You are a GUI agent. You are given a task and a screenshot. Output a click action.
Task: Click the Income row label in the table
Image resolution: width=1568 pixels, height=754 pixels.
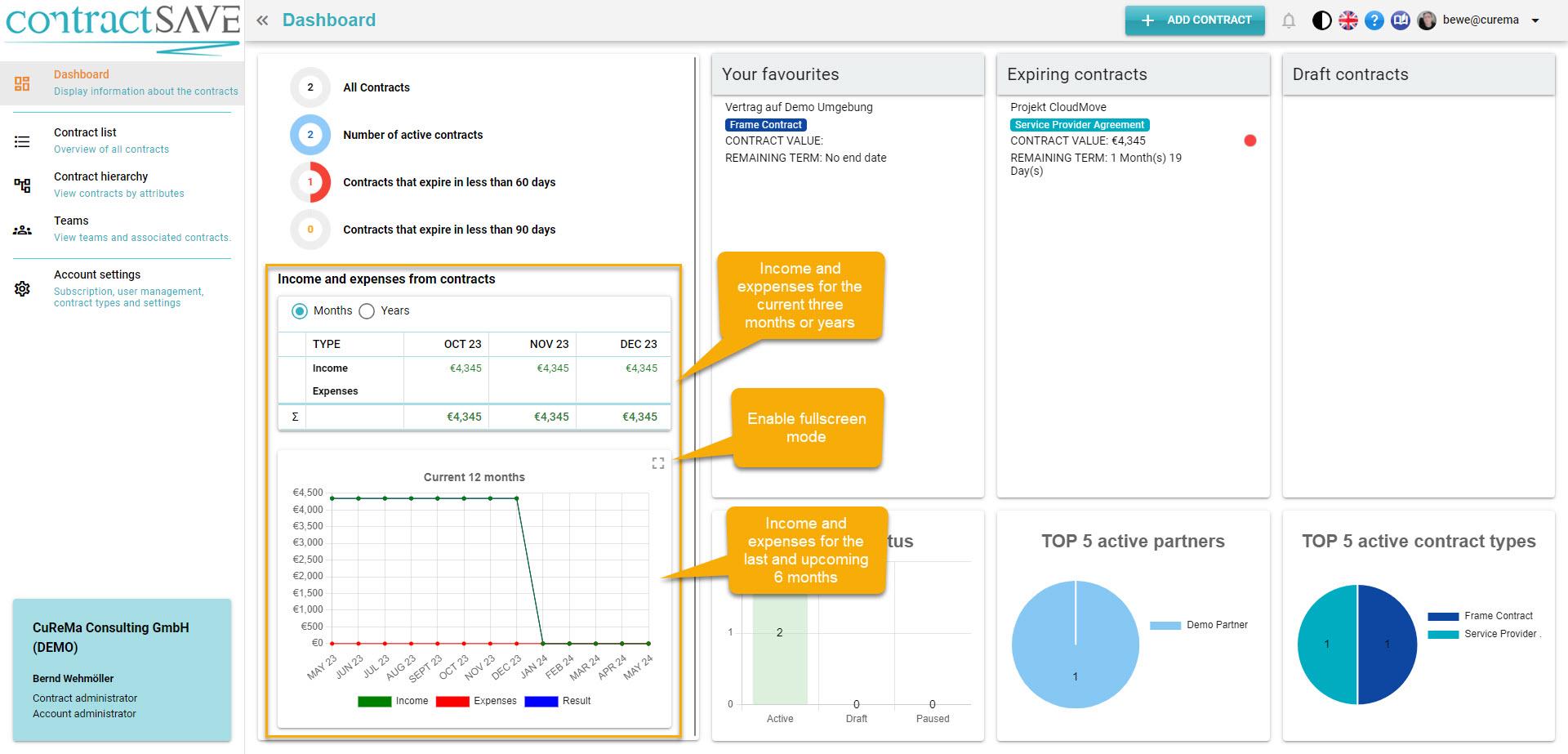click(330, 368)
